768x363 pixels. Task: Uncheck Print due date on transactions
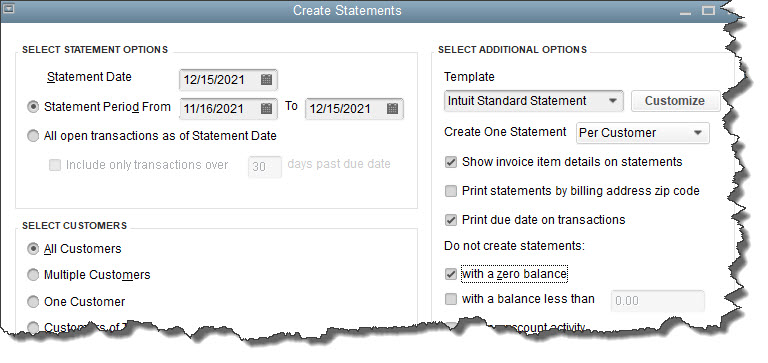click(451, 220)
